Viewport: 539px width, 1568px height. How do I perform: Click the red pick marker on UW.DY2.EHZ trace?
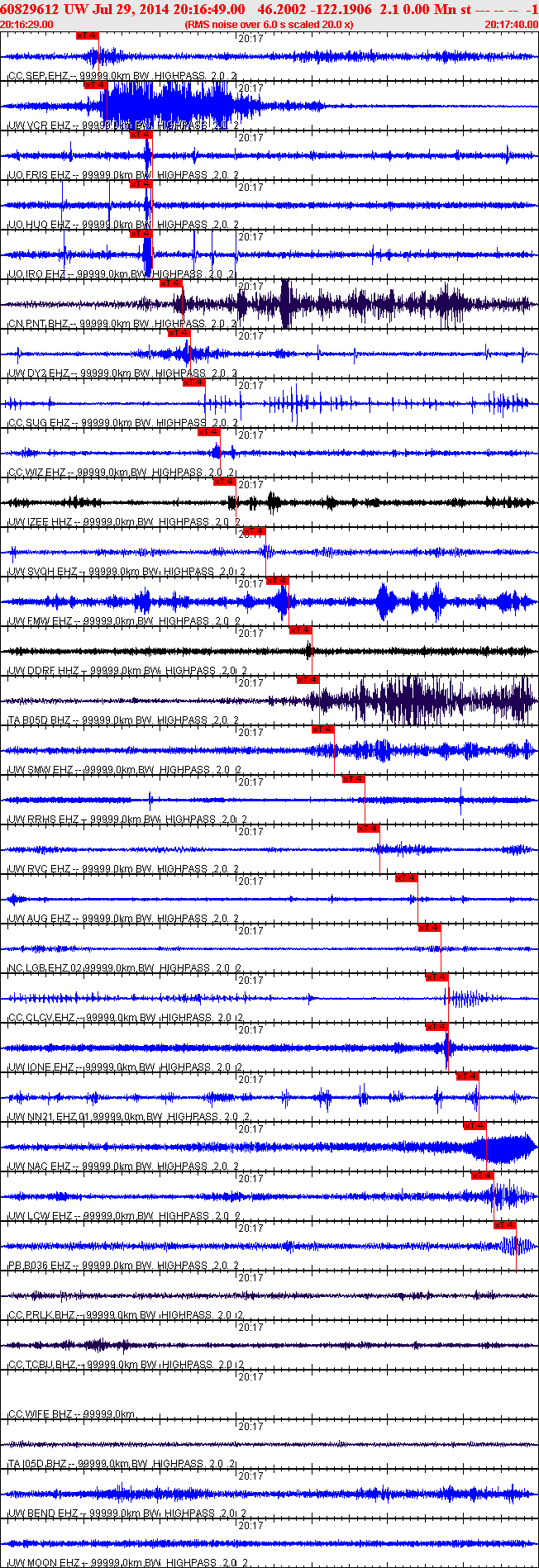[x=179, y=333]
